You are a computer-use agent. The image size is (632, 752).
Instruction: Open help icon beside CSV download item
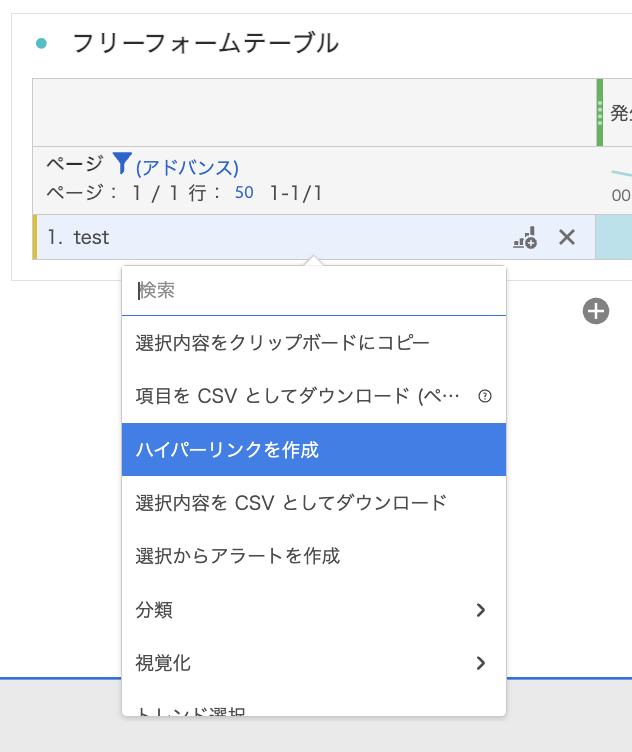485,396
